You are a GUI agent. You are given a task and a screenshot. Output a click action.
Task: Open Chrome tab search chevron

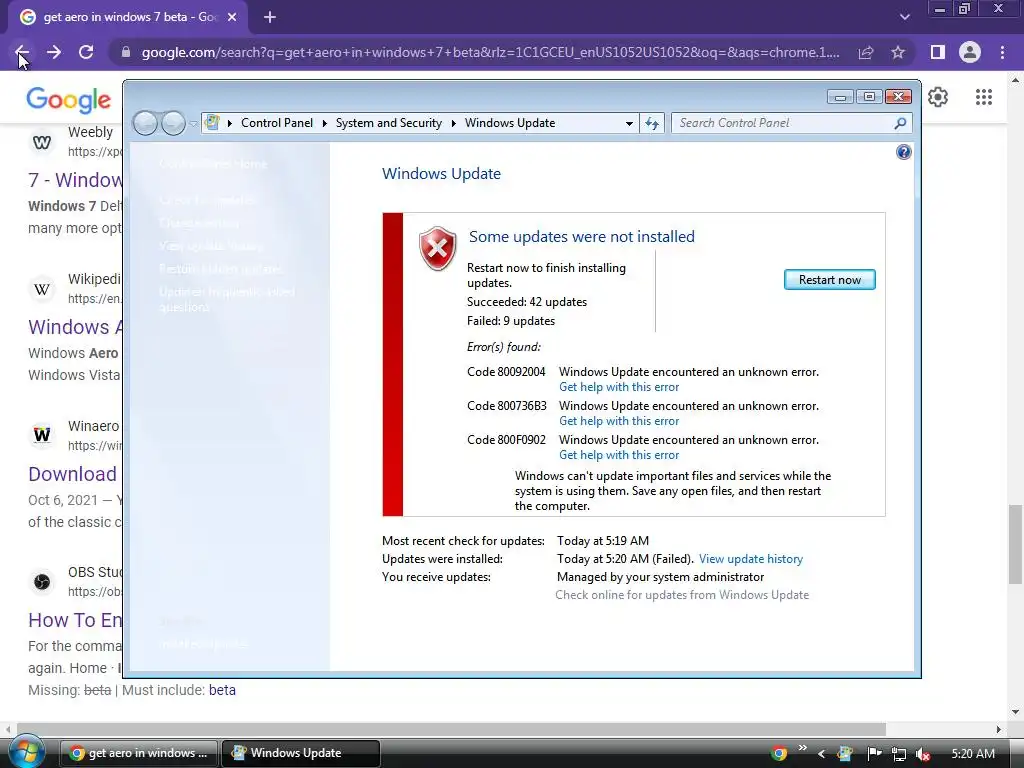coord(904,17)
